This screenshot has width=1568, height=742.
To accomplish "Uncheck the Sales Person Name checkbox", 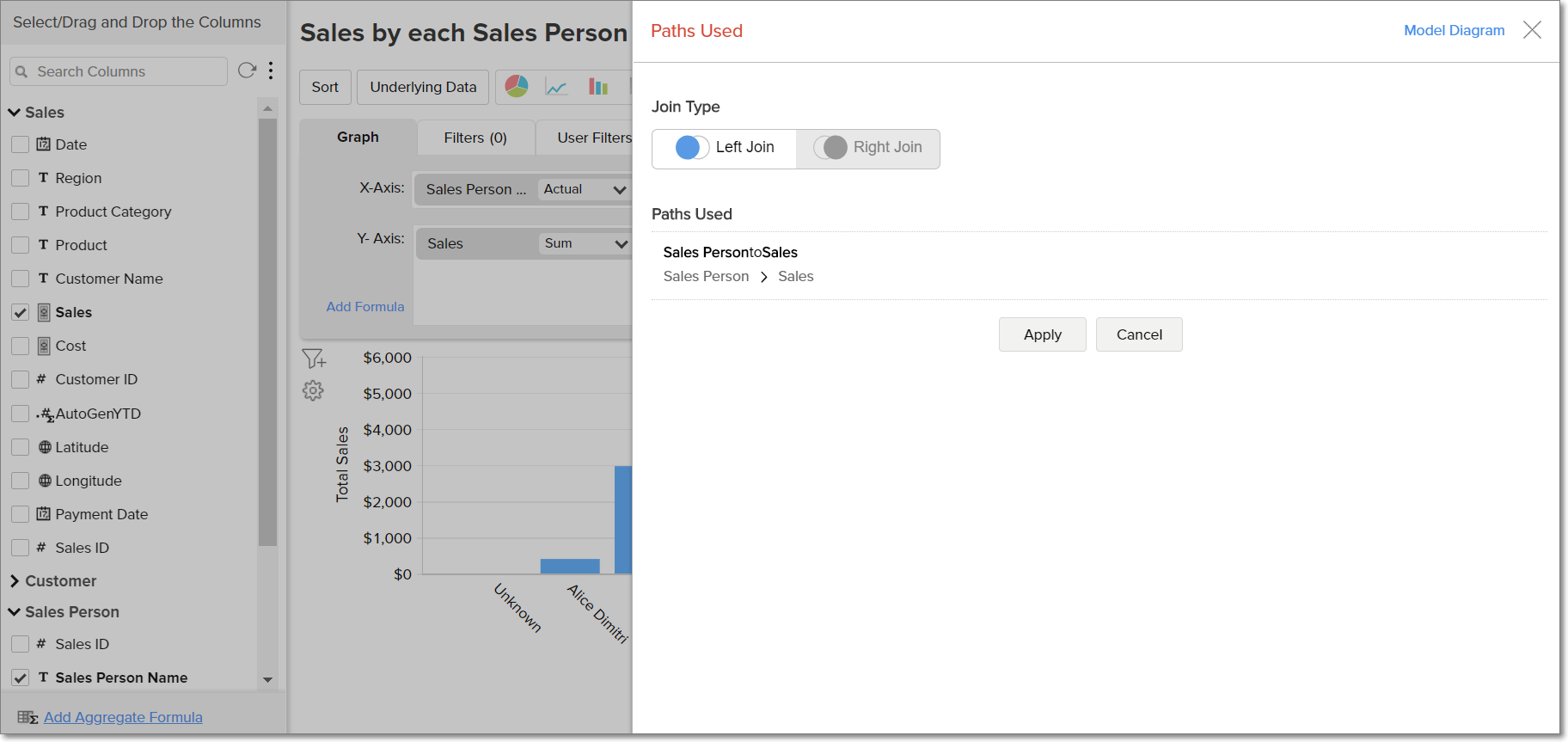I will (x=21, y=678).
